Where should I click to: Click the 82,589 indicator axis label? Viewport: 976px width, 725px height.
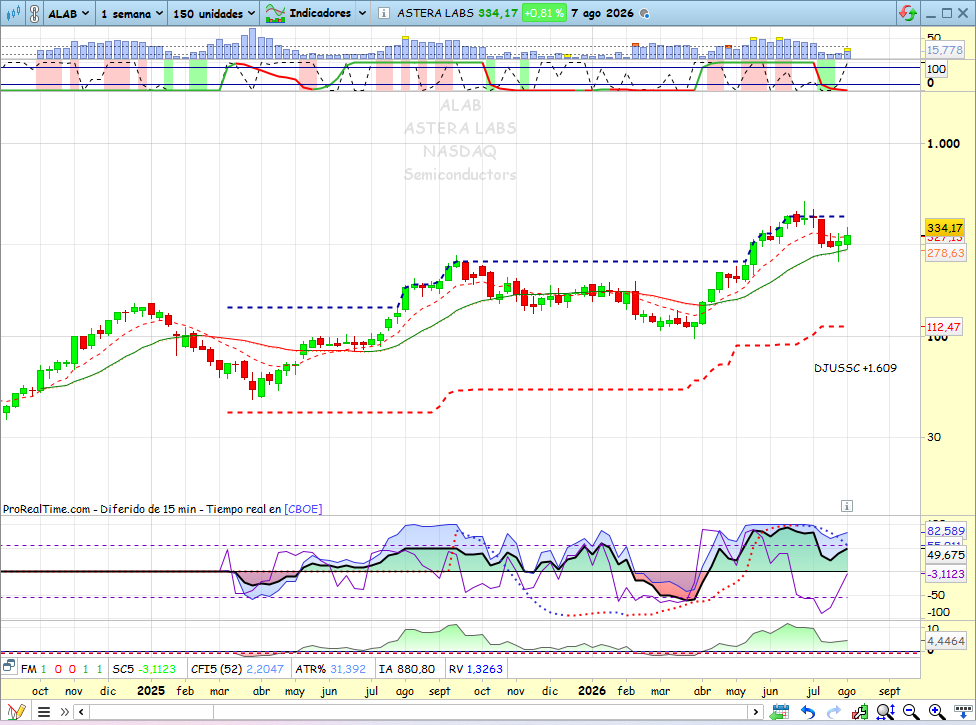945,531
